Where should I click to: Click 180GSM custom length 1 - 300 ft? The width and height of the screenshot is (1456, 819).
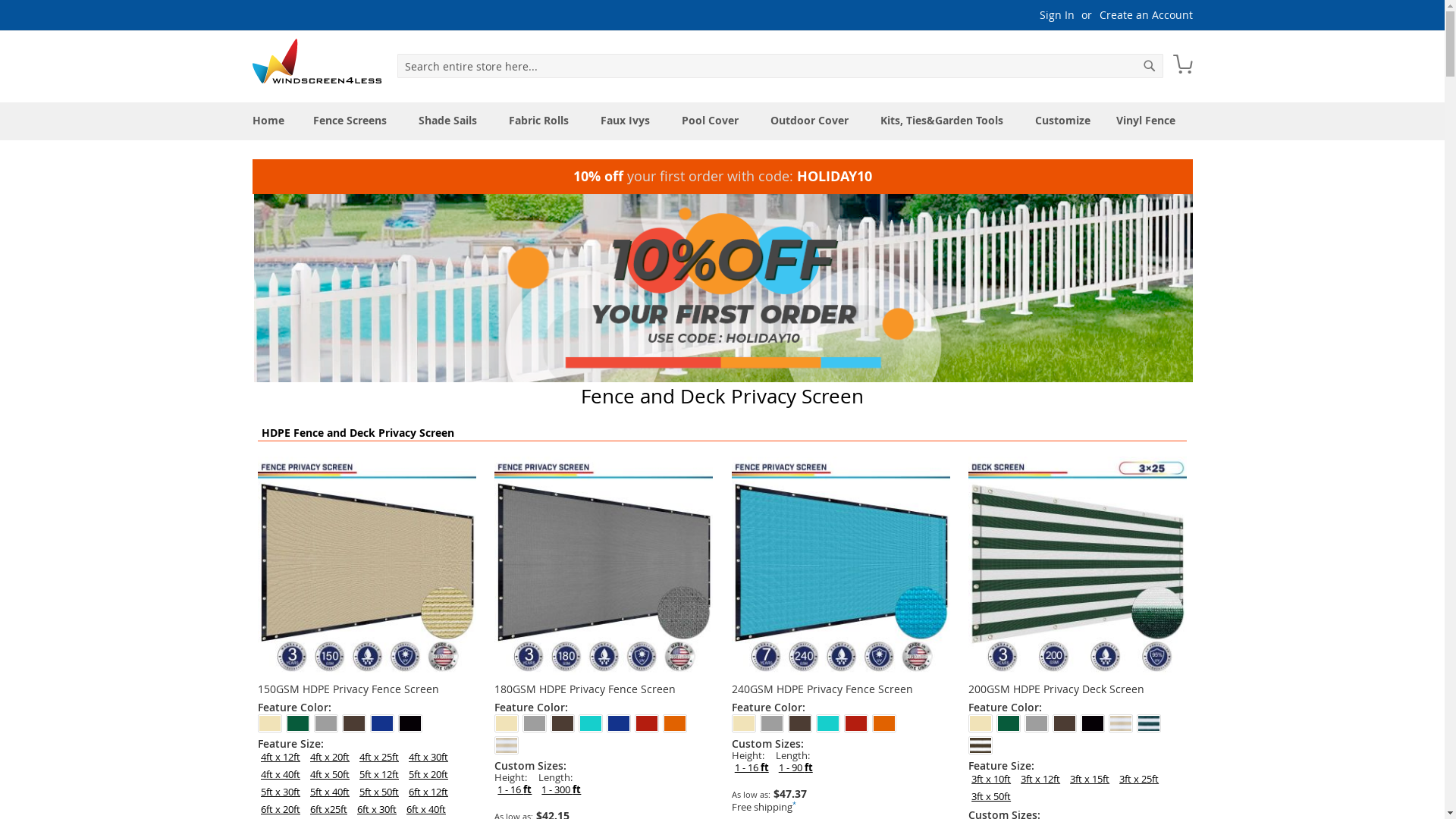[x=561, y=789]
